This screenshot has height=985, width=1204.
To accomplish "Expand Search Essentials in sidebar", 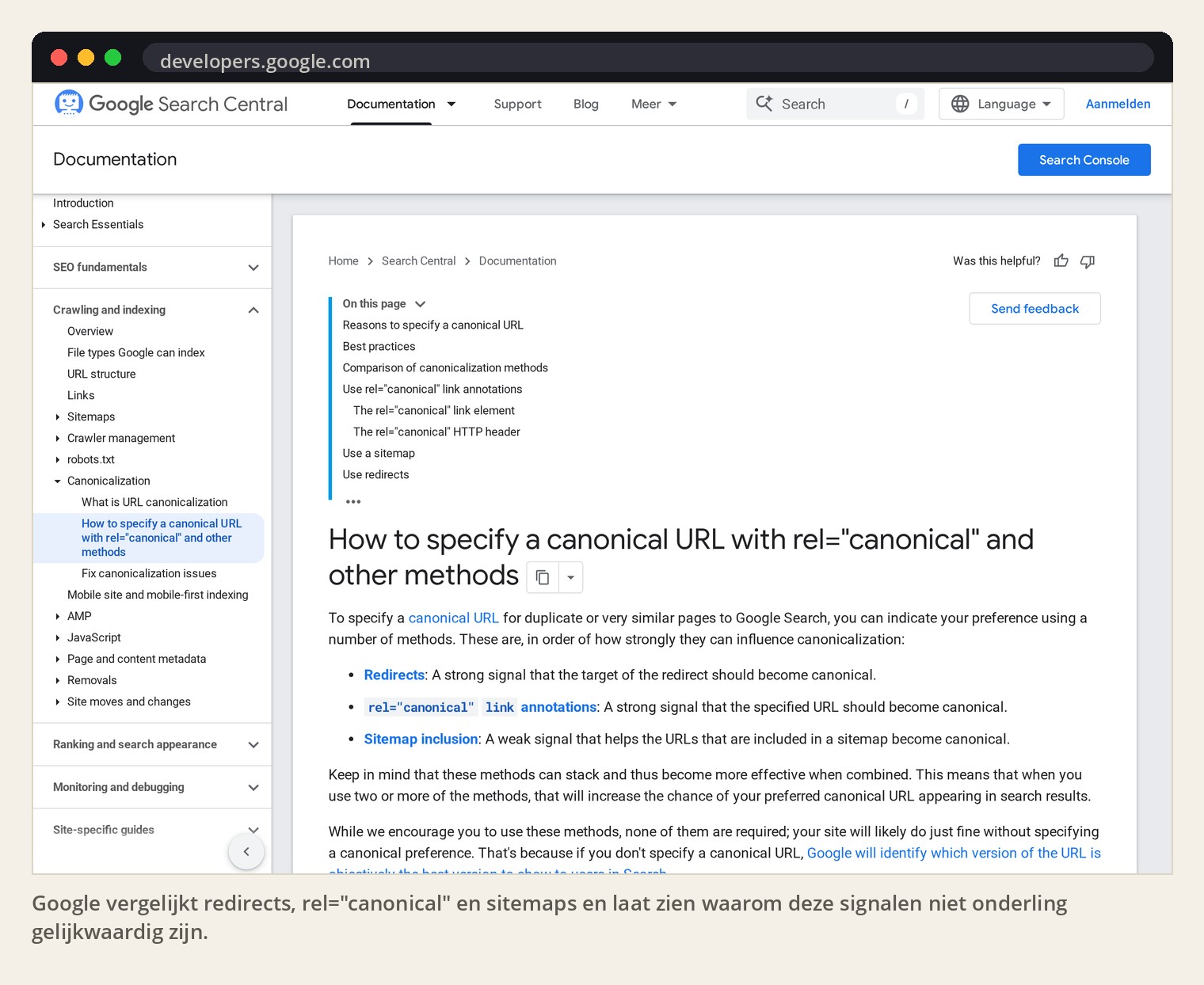I will tap(43, 225).
